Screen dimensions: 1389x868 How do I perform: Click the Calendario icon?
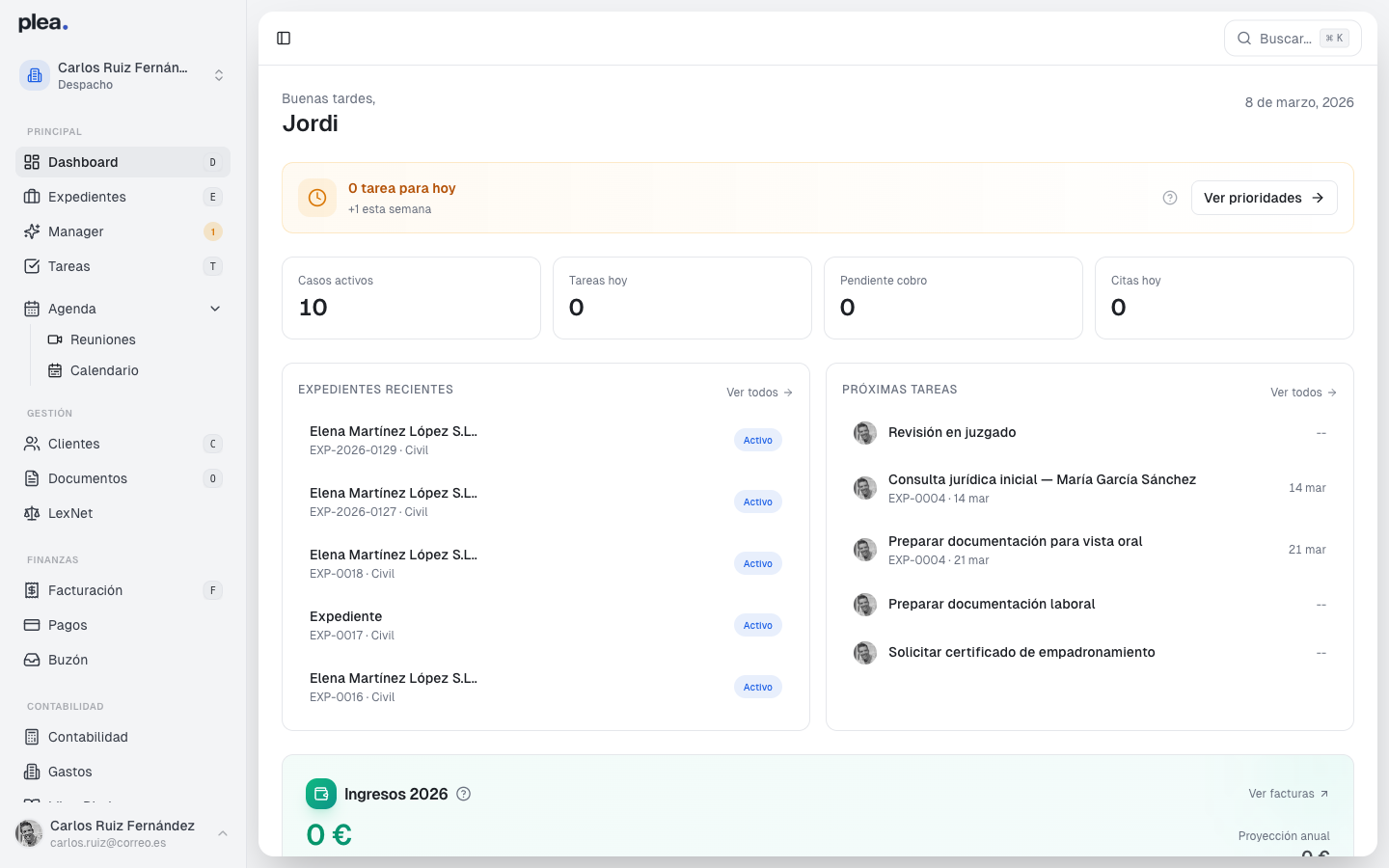55,370
